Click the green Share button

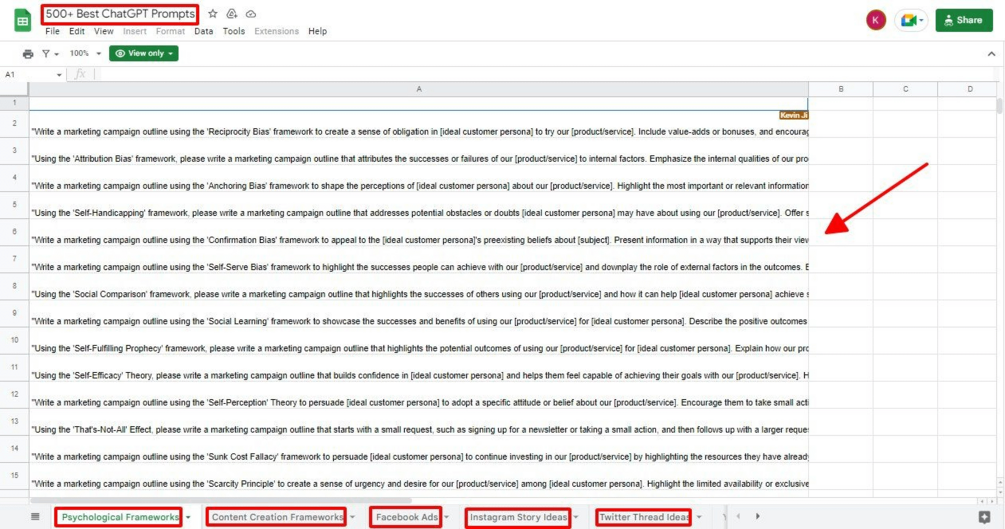point(963,20)
